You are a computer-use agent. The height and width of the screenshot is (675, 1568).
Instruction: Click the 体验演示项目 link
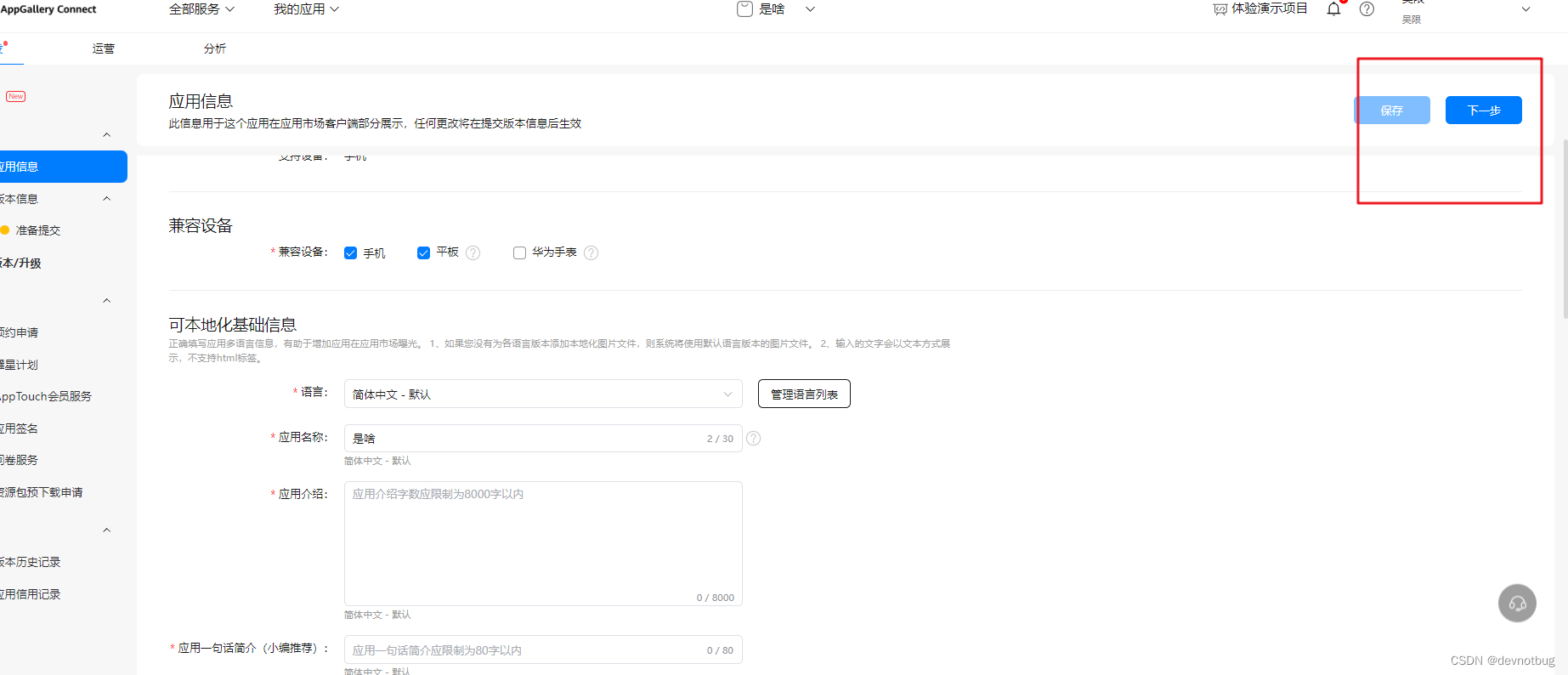coord(1270,9)
